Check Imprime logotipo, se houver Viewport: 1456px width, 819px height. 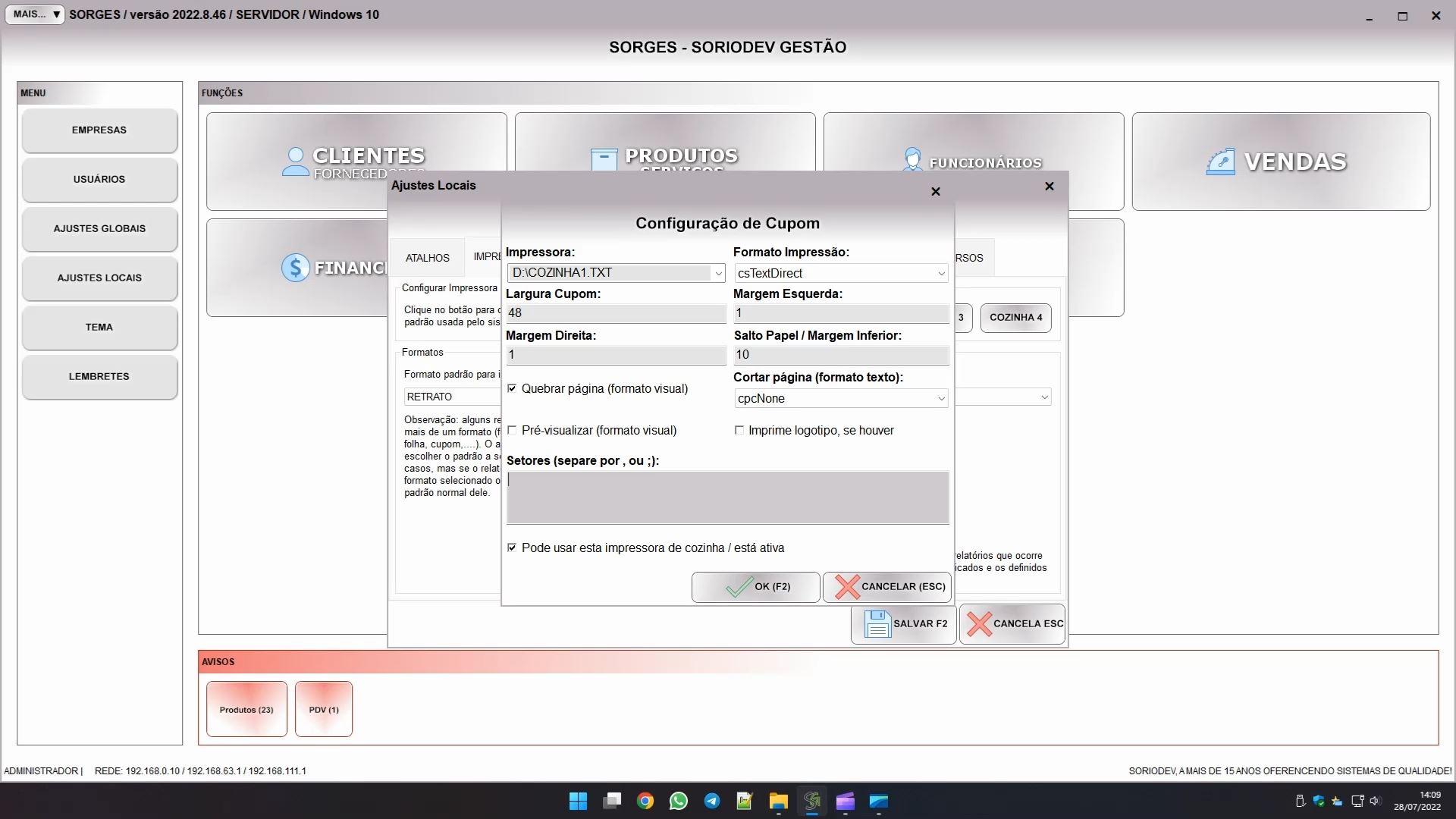[739, 430]
